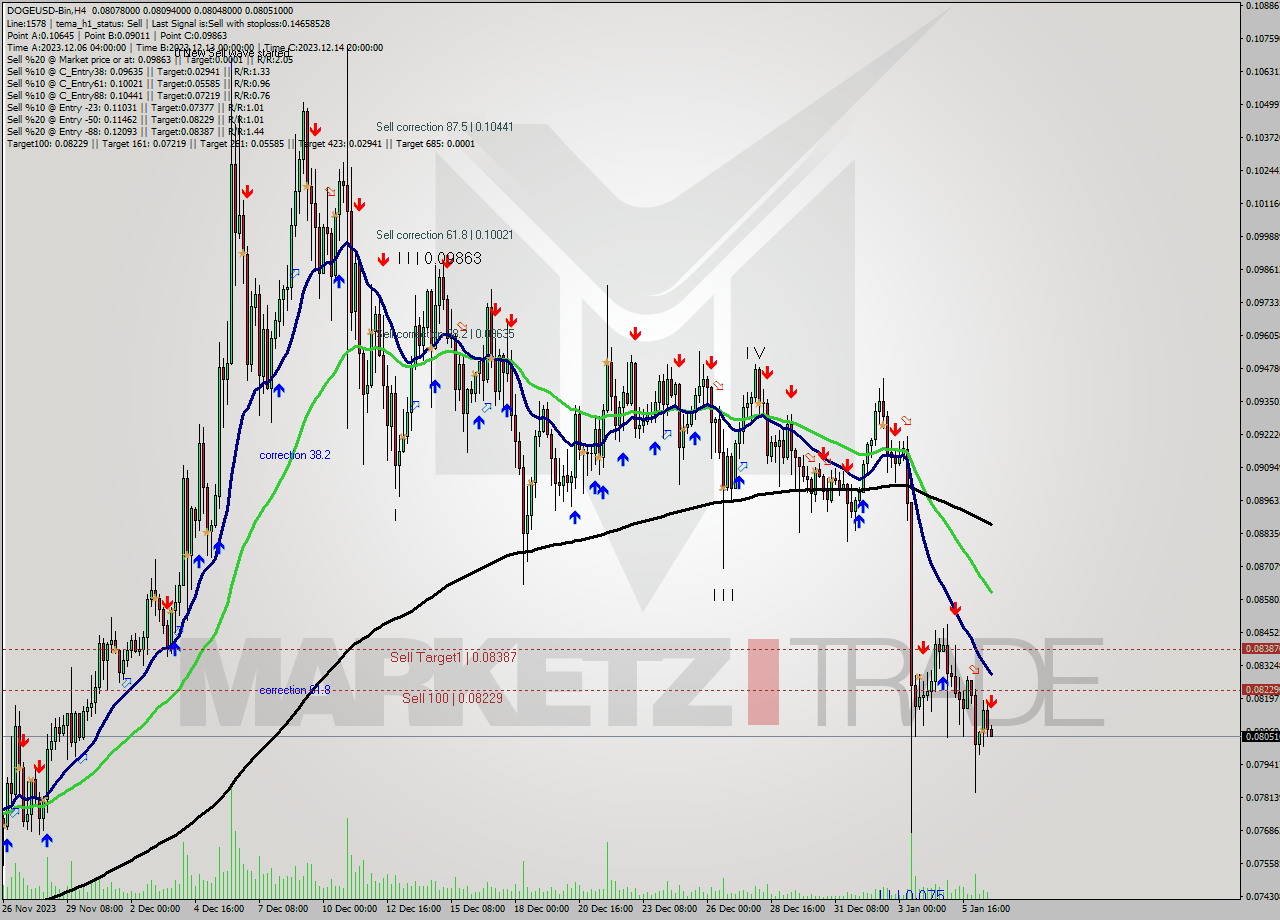The width and height of the screenshot is (1280, 920).
Task: Click the 0.10759 price axis label
Action: coord(1261,38)
